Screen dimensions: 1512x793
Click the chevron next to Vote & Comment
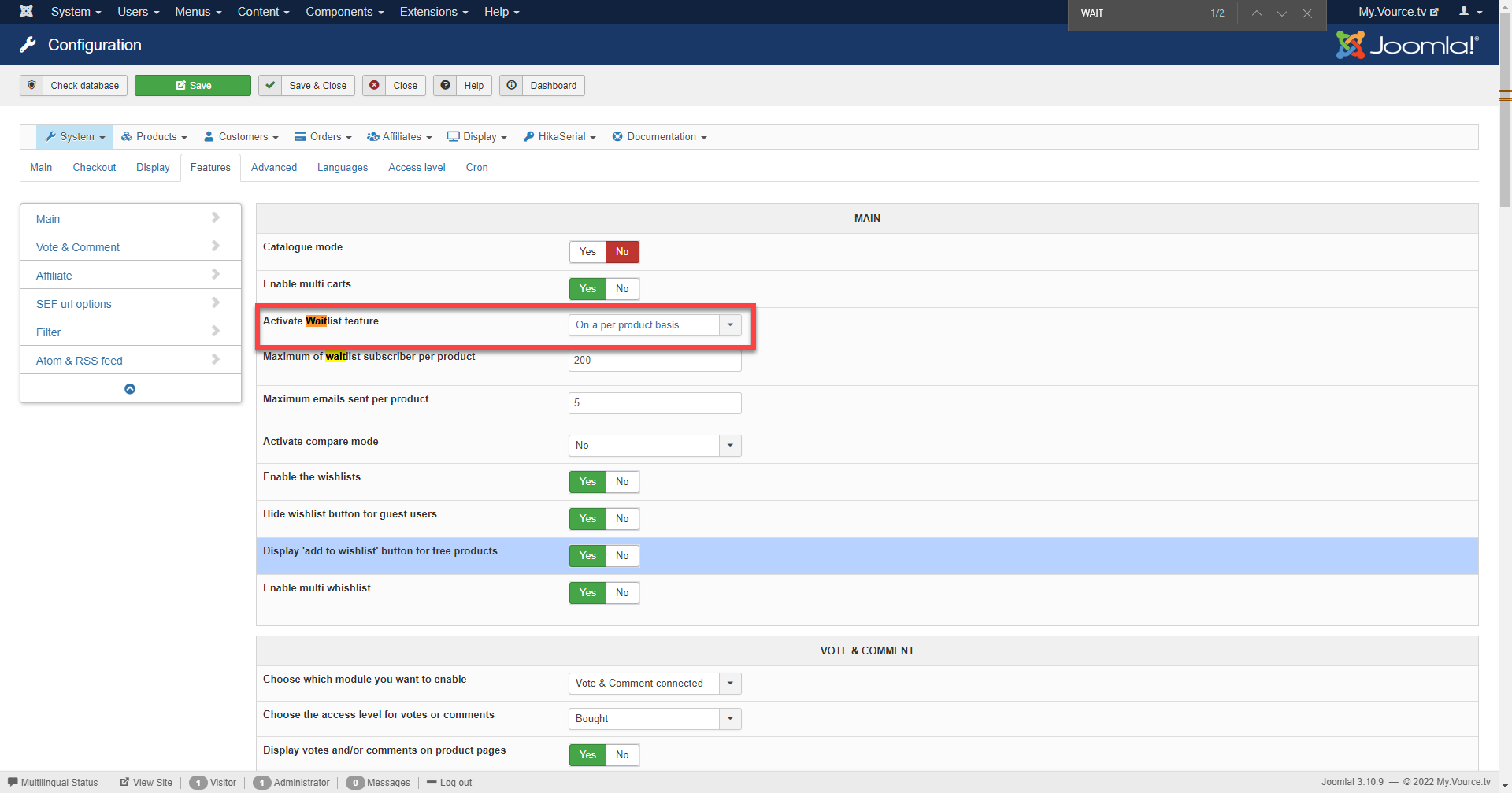click(x=216, y=246)
